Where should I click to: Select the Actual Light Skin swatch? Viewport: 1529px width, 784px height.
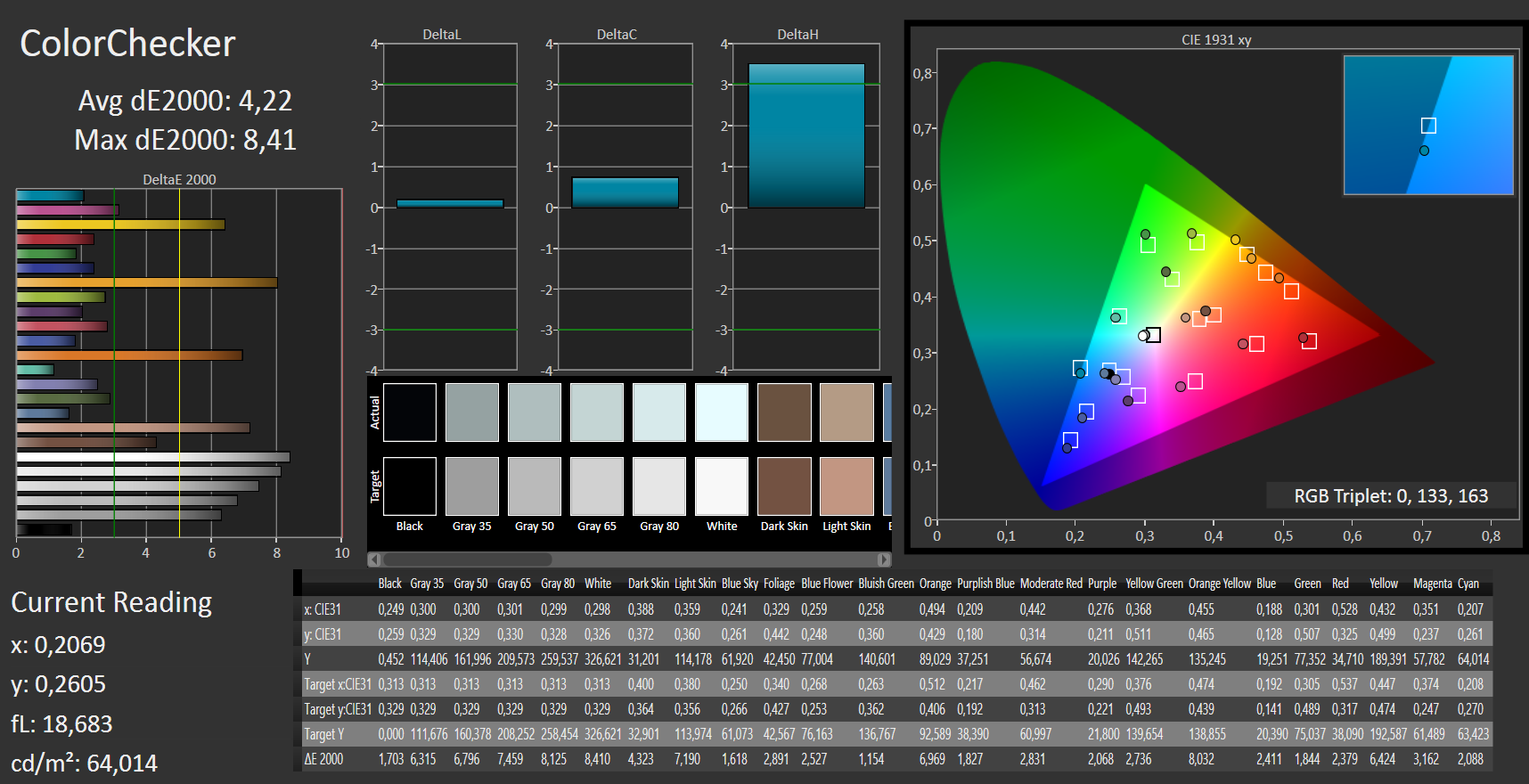pos(846,412)
